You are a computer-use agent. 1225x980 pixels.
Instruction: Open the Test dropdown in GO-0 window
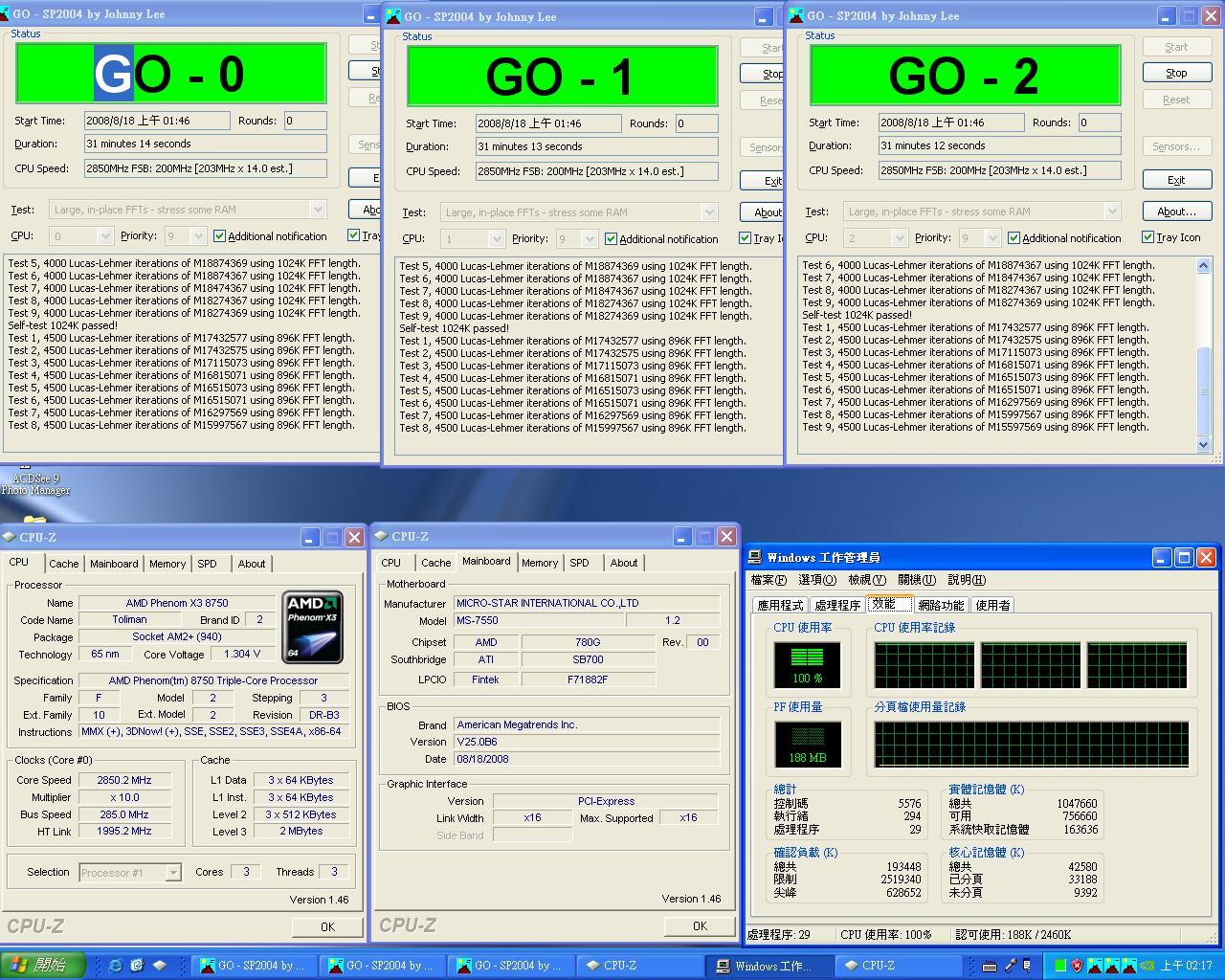[319, 210]
